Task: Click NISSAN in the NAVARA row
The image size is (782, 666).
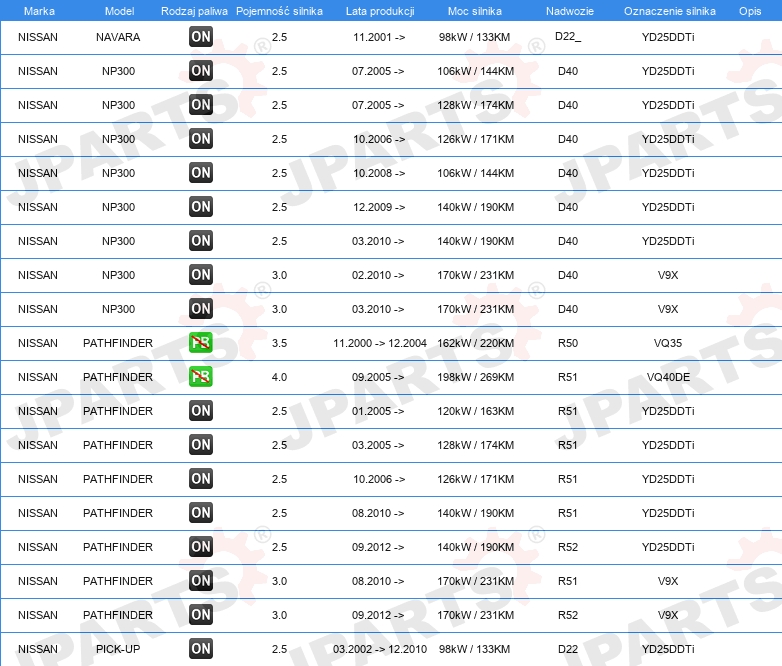Action: coord(38,37)
